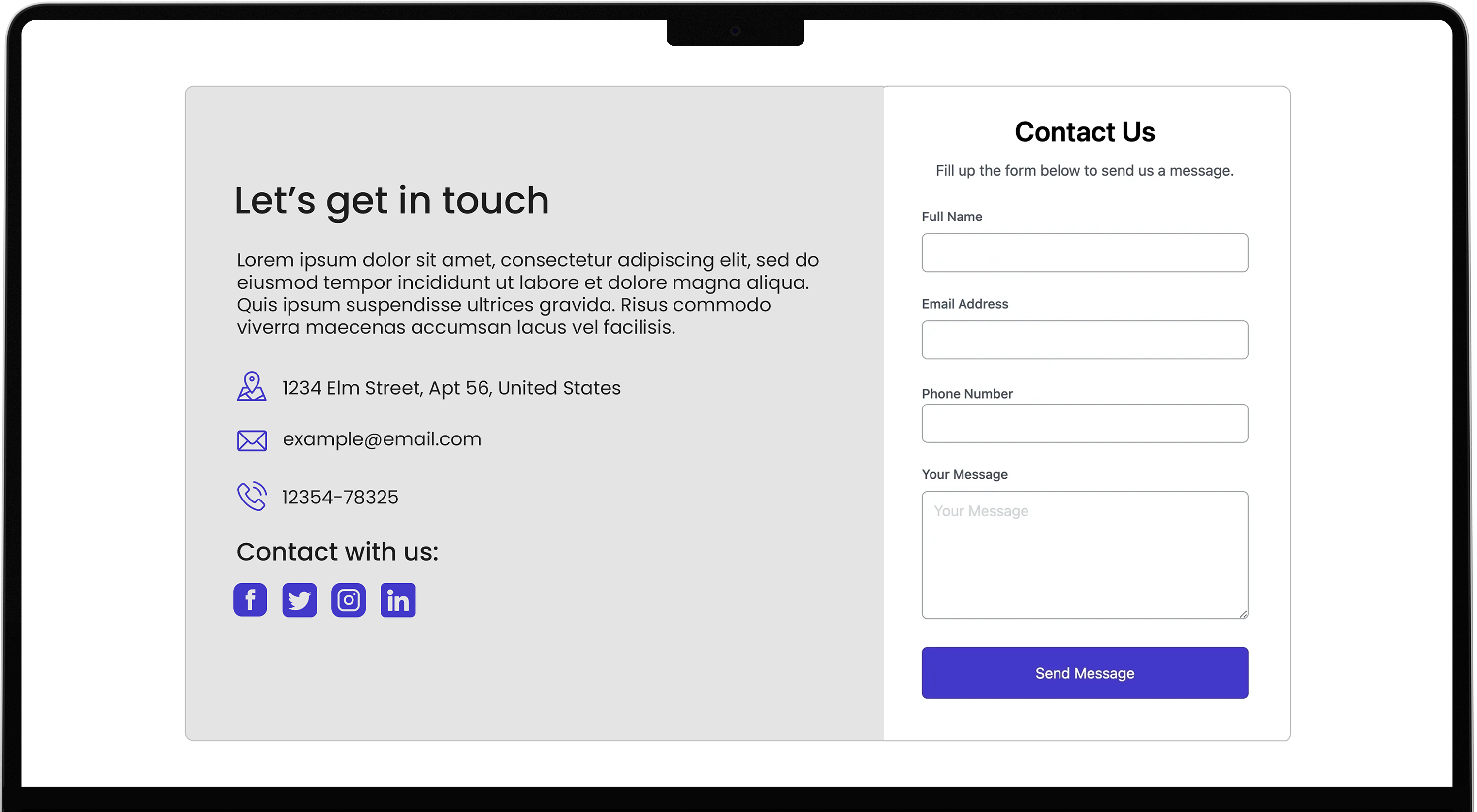Click the Contact Us heading
1477x812 pixels.
(x=1084, y=132)
